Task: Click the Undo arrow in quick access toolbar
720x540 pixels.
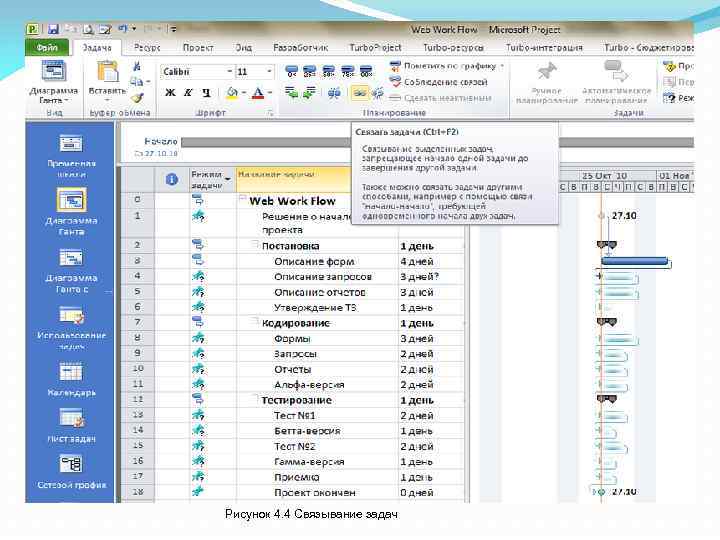Action: click(x=123, y=29)
